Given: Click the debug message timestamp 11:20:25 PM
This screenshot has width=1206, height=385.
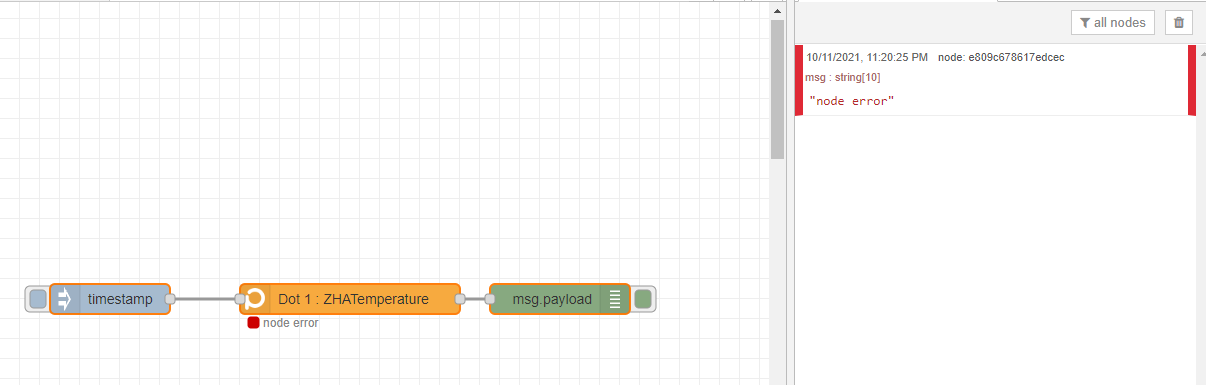Looking at the screenshot, I should tap(867, 57).
